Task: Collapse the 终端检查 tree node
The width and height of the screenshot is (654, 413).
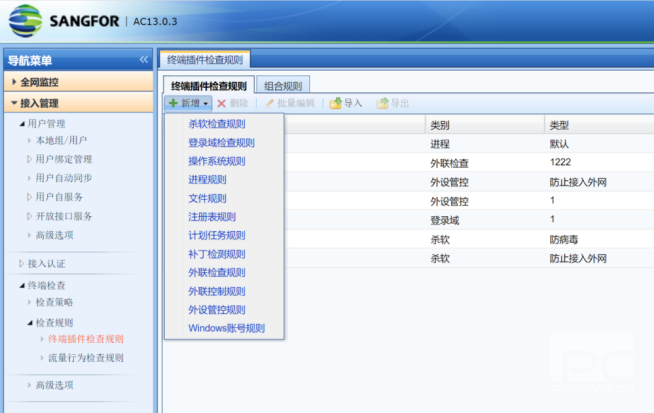Action: click(x=22, y=286)
